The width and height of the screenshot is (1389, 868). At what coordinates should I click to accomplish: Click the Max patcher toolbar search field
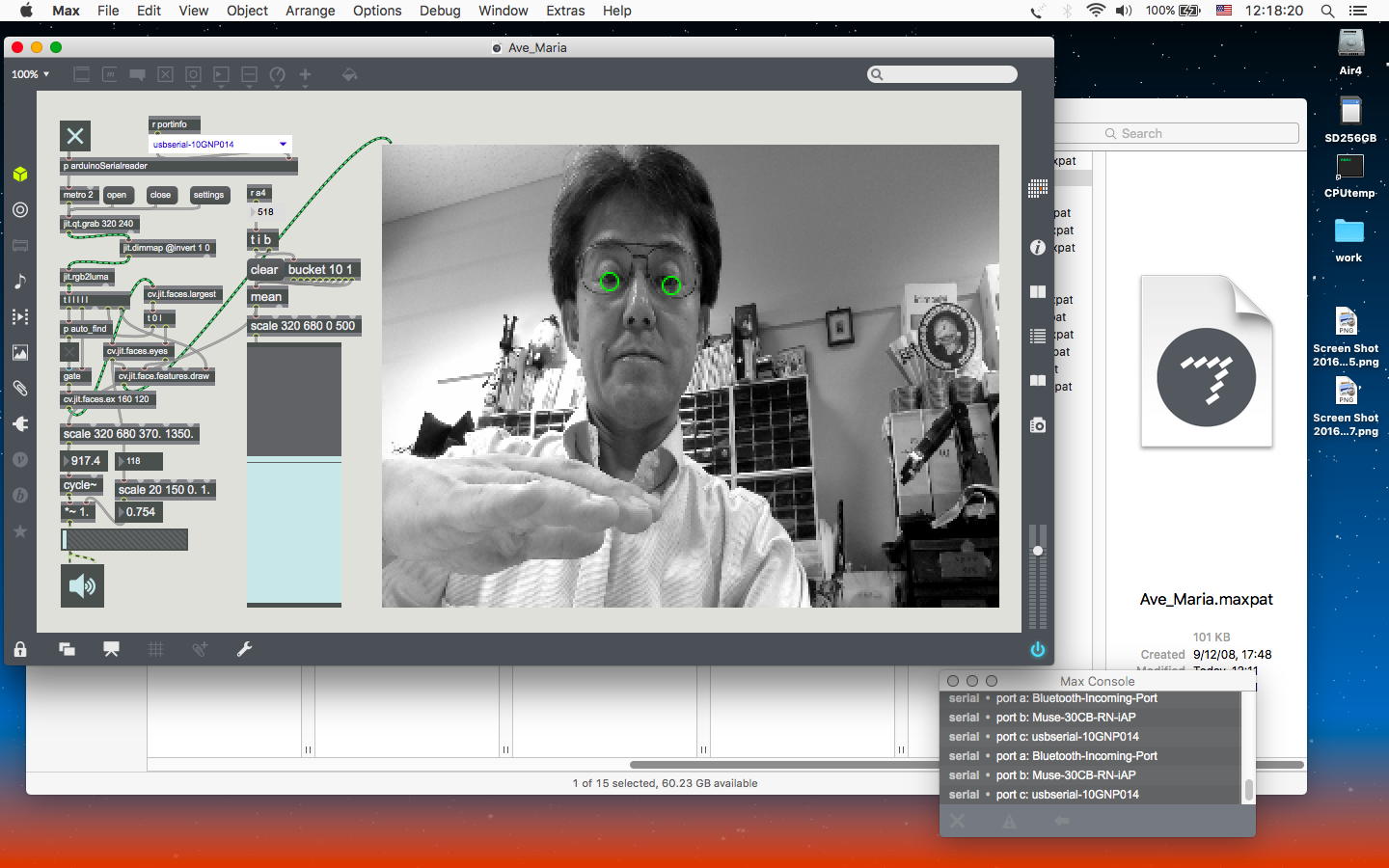(x=942, y=74)
